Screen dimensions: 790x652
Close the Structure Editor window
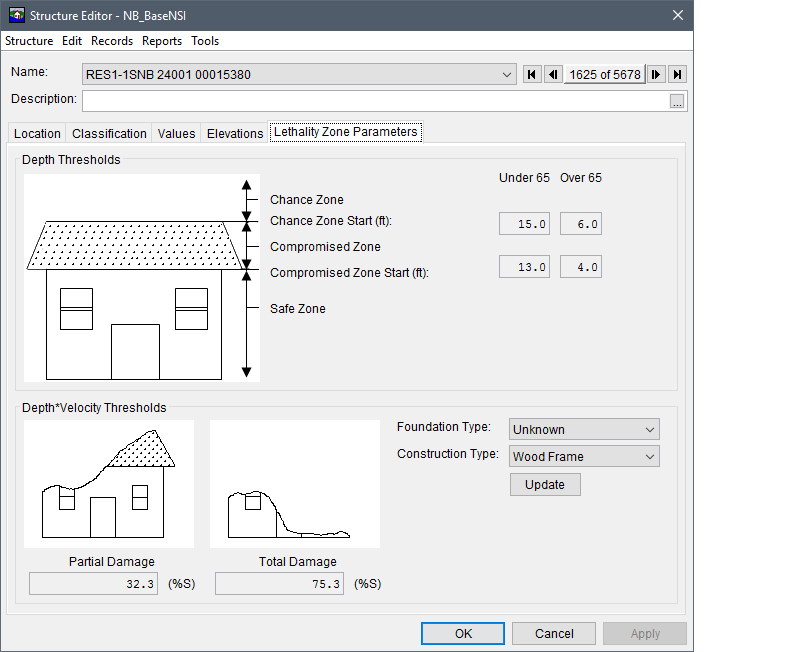click(x=678, y=15)
